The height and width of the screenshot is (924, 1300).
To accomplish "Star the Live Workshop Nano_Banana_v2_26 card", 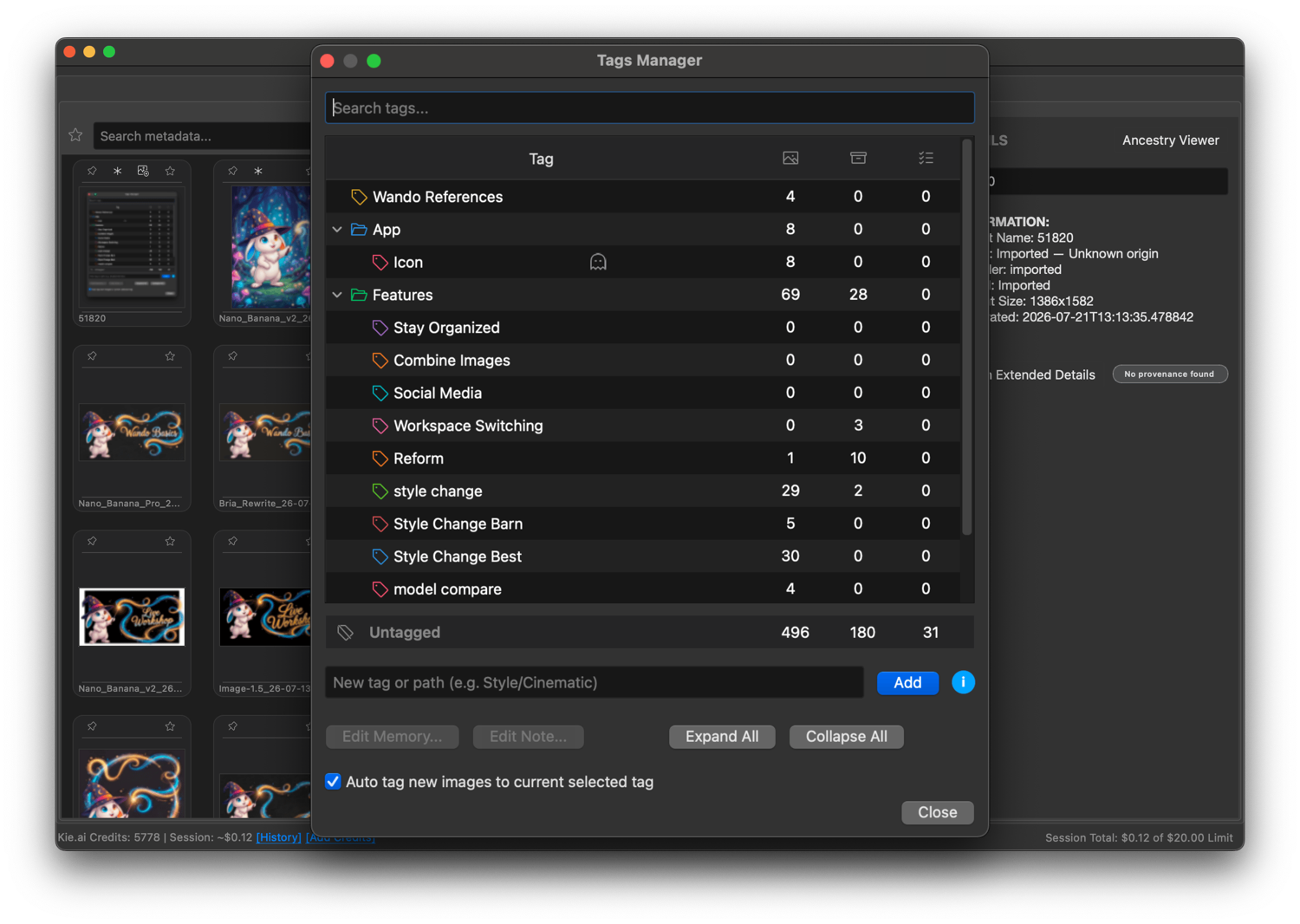I will coord(170,541).
